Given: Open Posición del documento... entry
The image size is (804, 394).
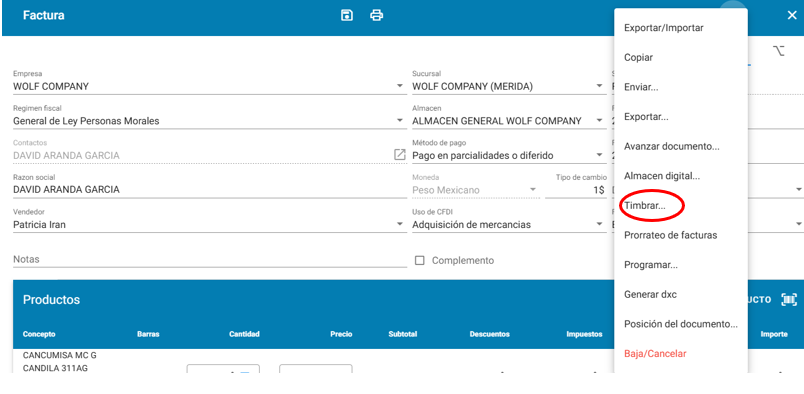Looking at the screenshot, I should 680,324.
